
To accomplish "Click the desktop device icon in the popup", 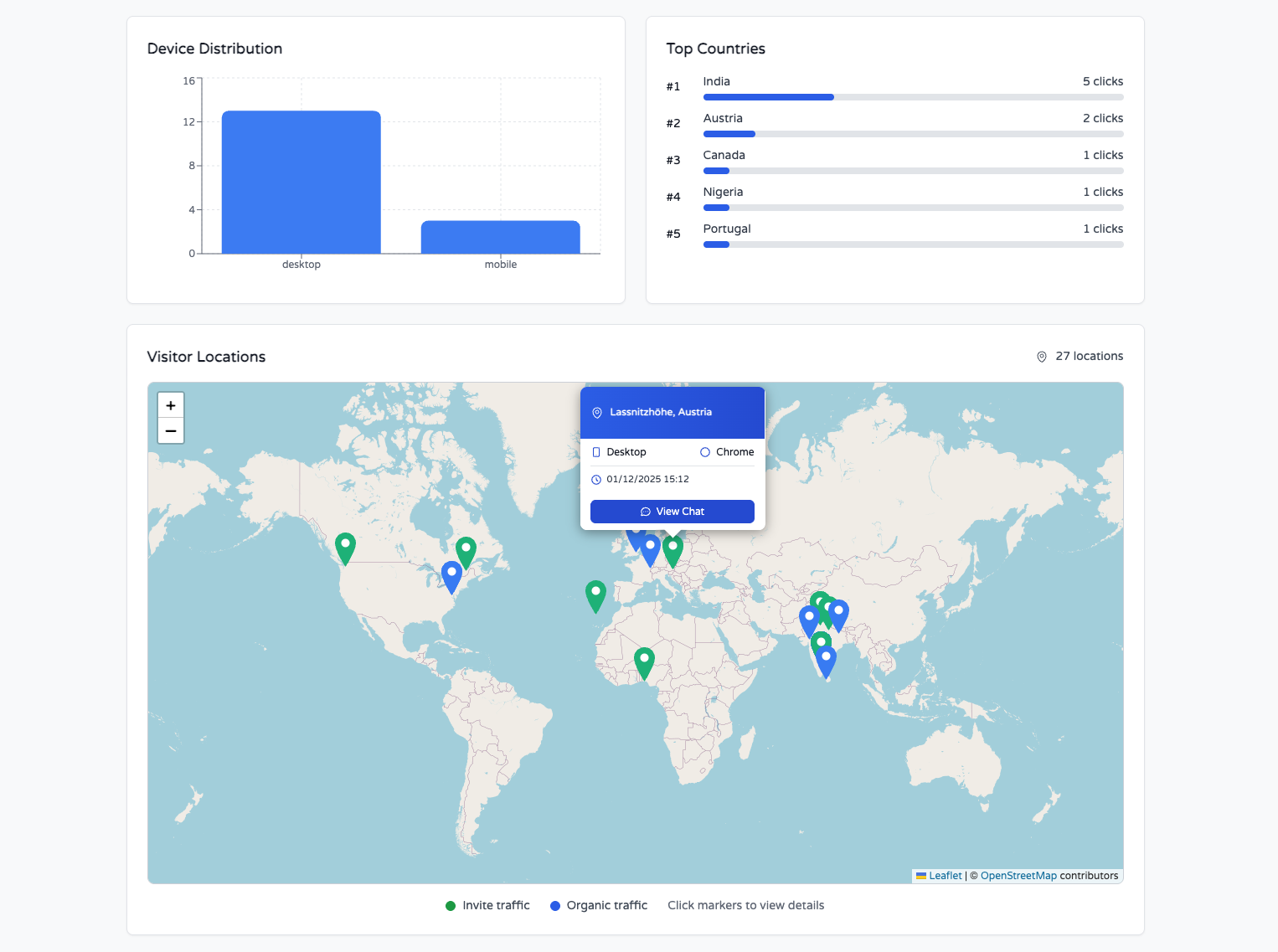I will pos(596,452).
